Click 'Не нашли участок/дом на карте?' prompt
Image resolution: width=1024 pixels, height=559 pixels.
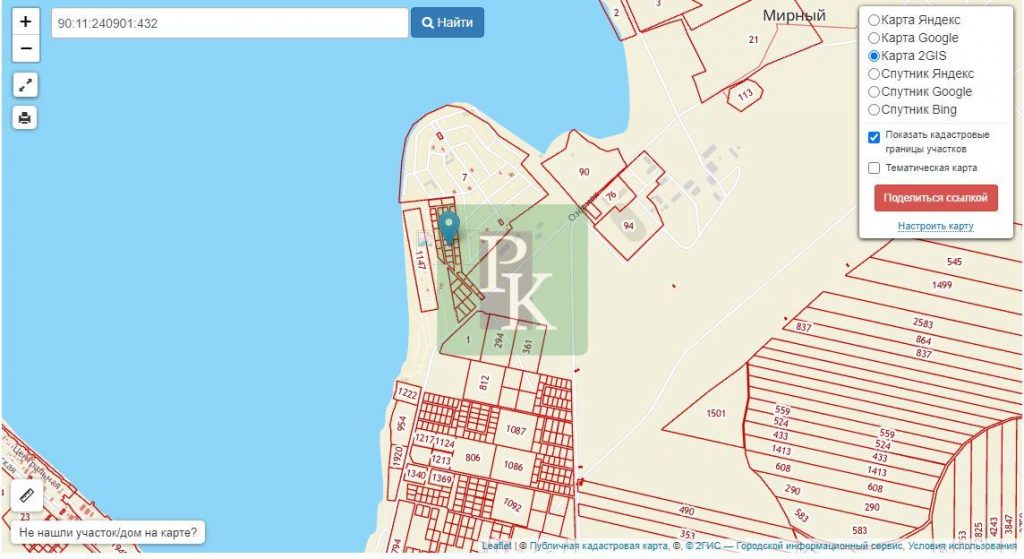tap(108, 532)
